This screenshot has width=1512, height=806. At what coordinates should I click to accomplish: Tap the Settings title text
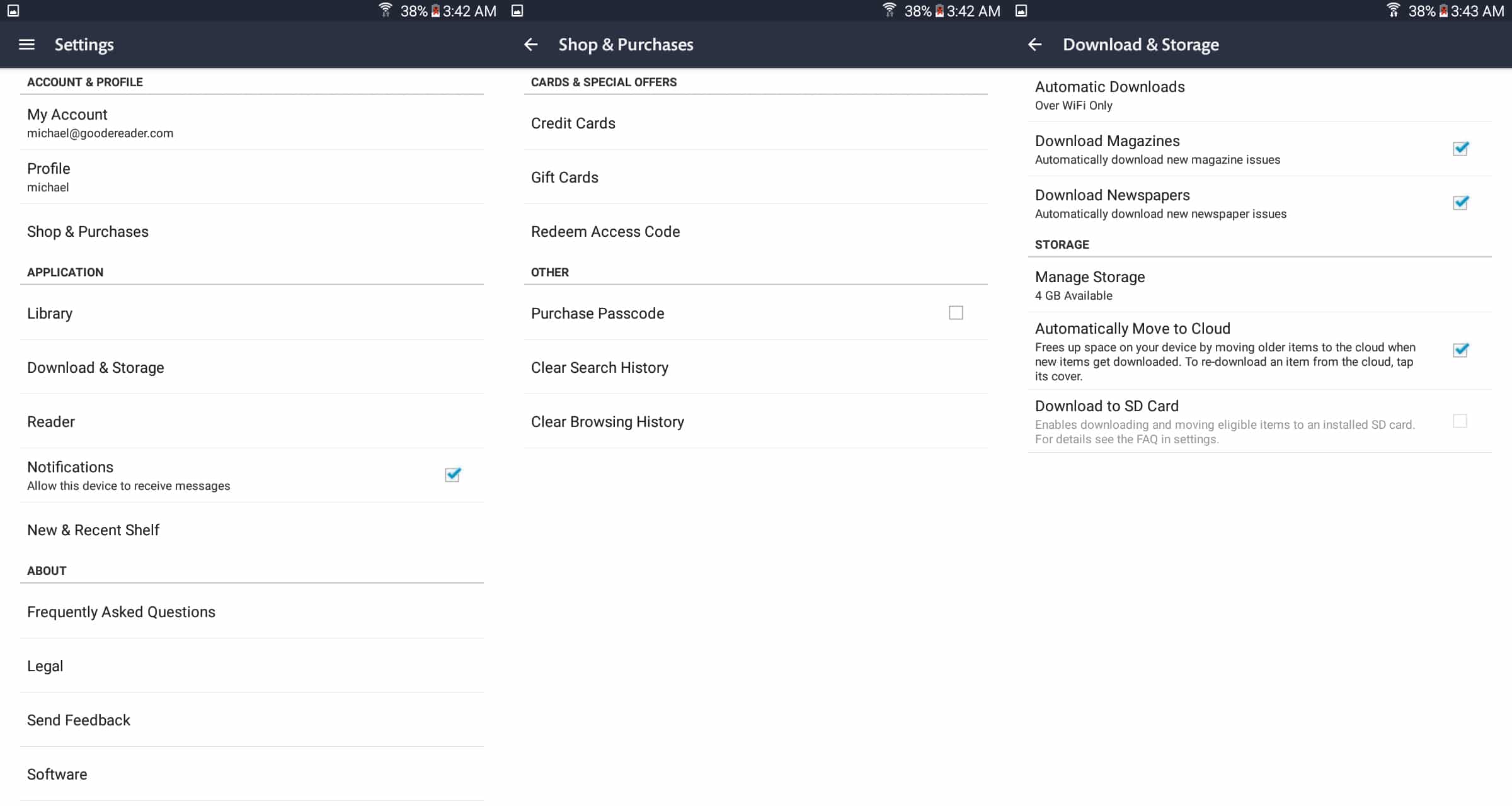(x=84, y=45)
